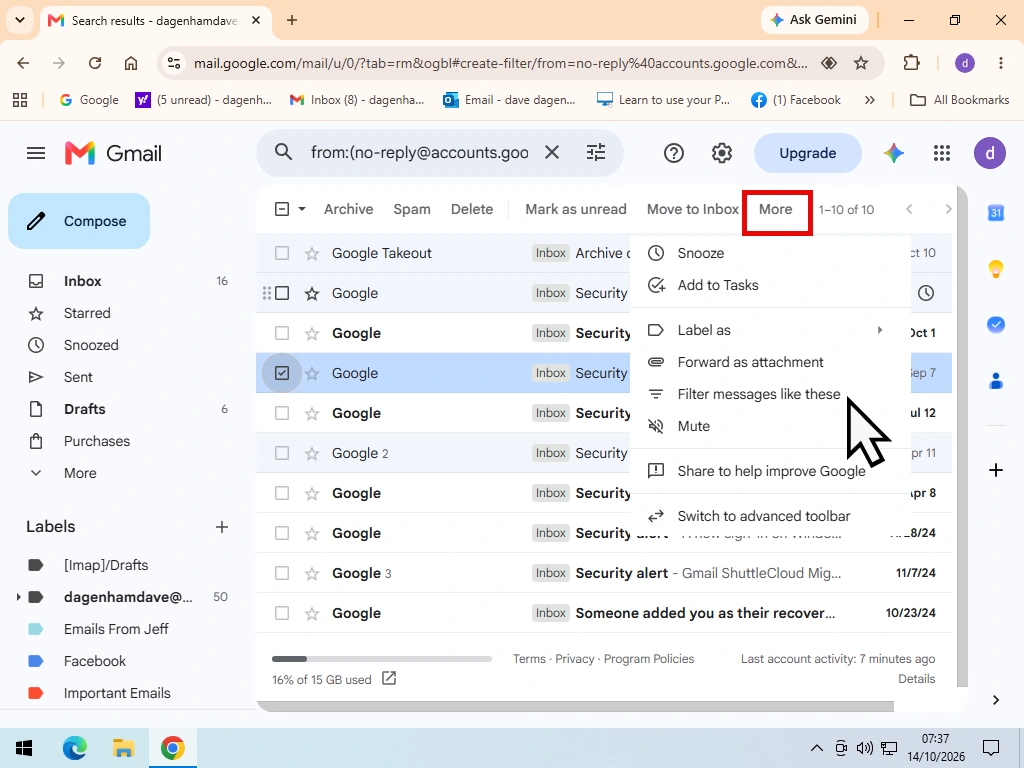Open Gmail Support help icon

[x=673, y=153]
